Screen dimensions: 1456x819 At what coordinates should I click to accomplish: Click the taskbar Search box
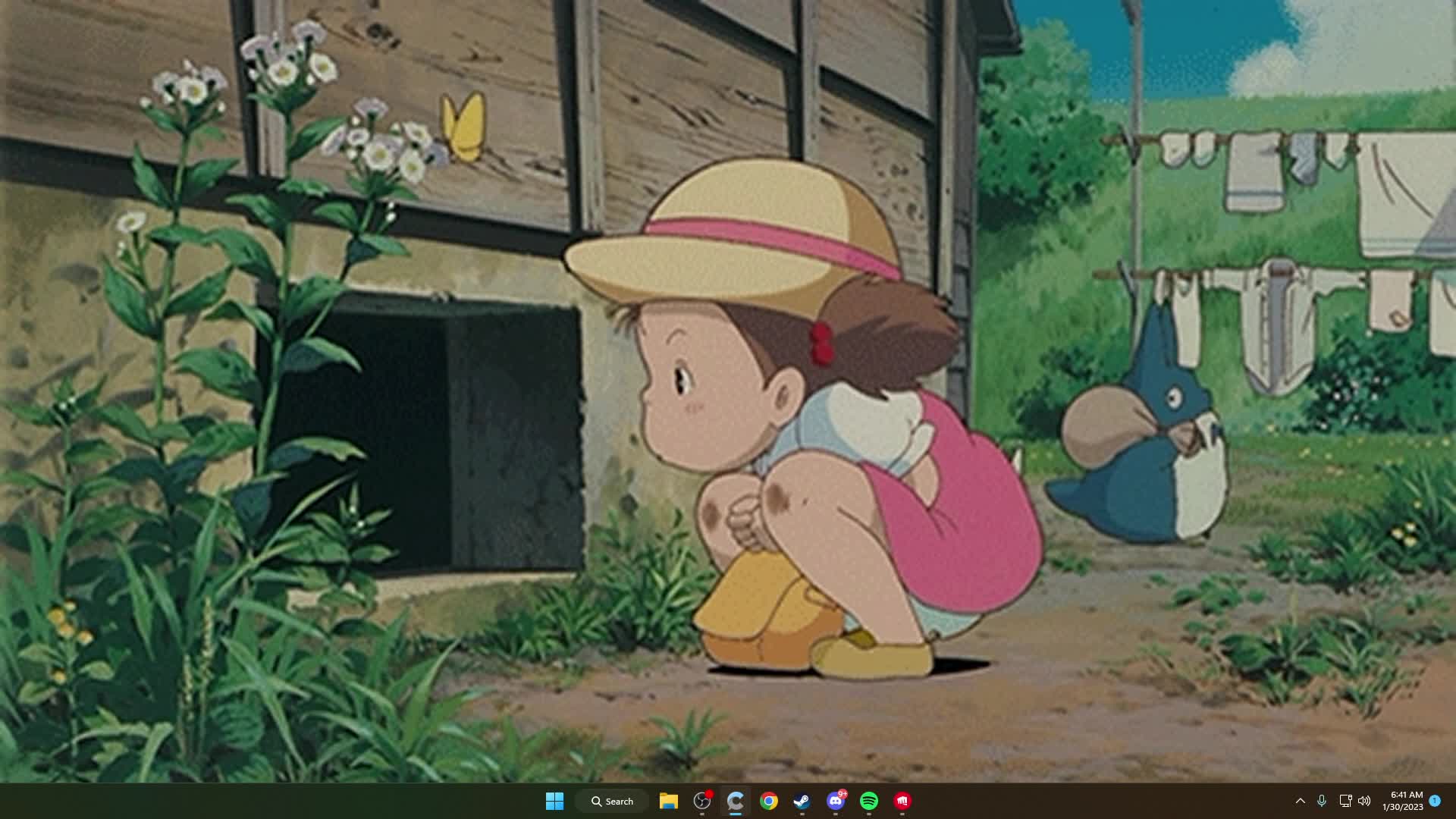click(612, 801)
